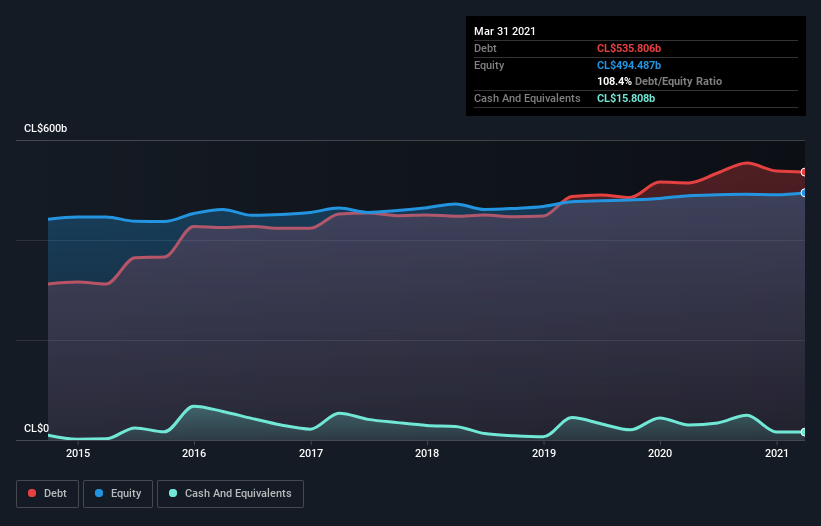This screenshot has width=821, height=526.
Task: Click the CL$15.808b cash value
Action: coord(626,98)
